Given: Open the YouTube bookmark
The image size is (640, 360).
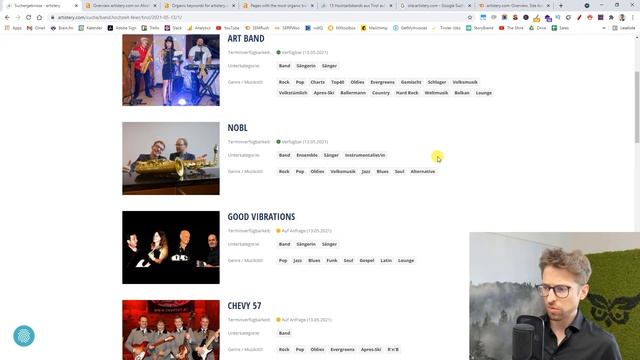Looking at the screenshot, I should click(228, 28).
